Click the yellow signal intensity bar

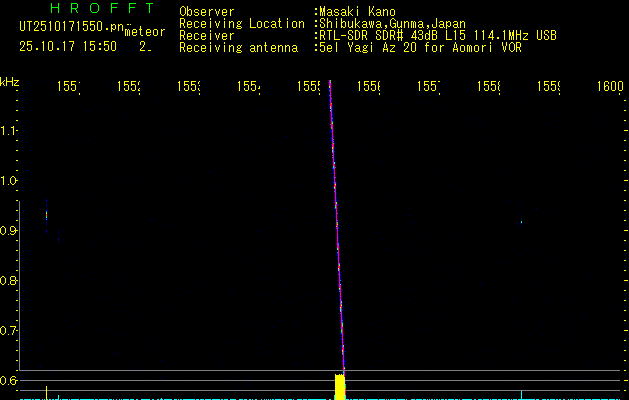coord(340,387)
